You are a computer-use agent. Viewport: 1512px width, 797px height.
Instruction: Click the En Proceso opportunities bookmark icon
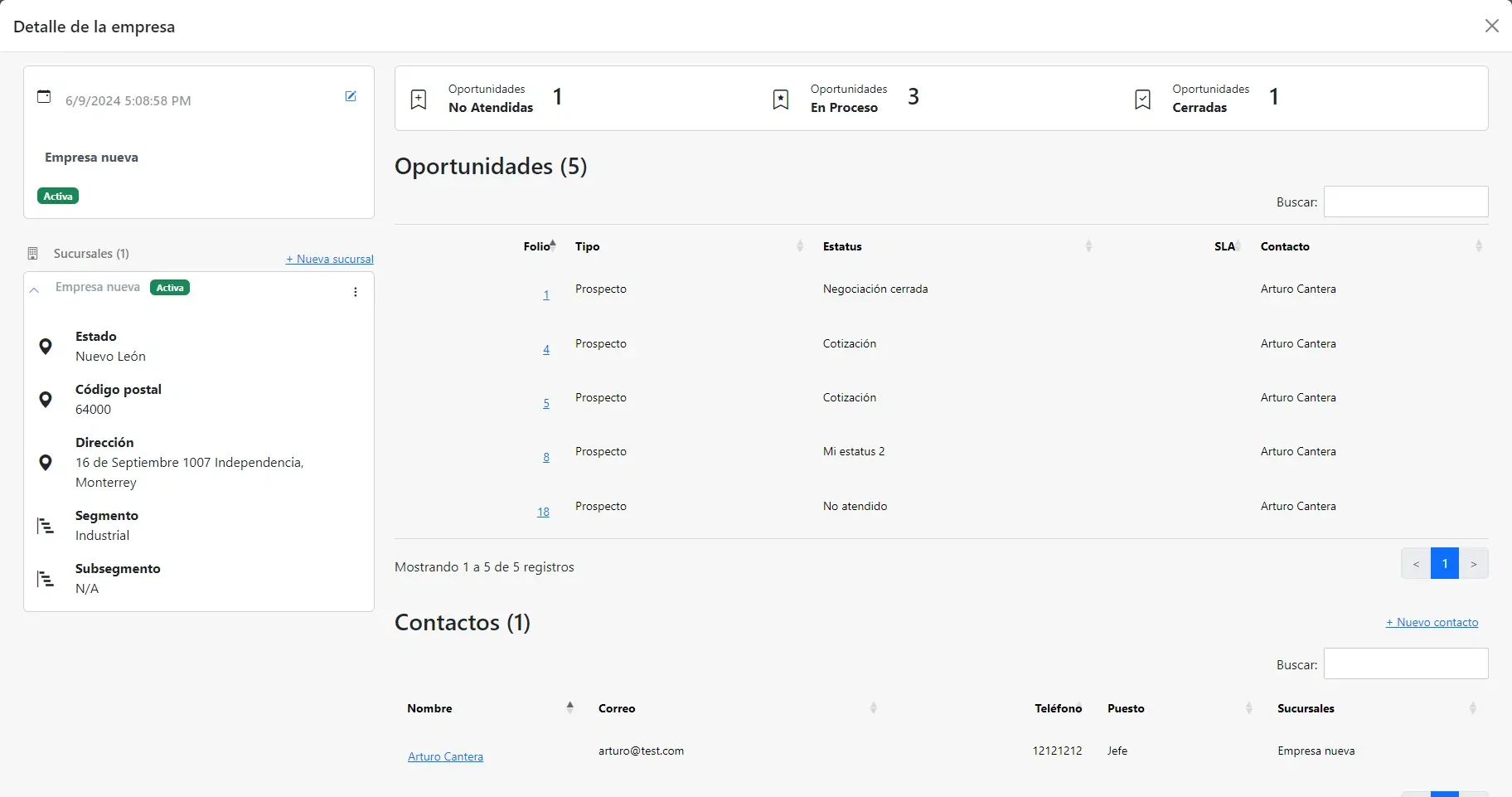pos(781,100)
